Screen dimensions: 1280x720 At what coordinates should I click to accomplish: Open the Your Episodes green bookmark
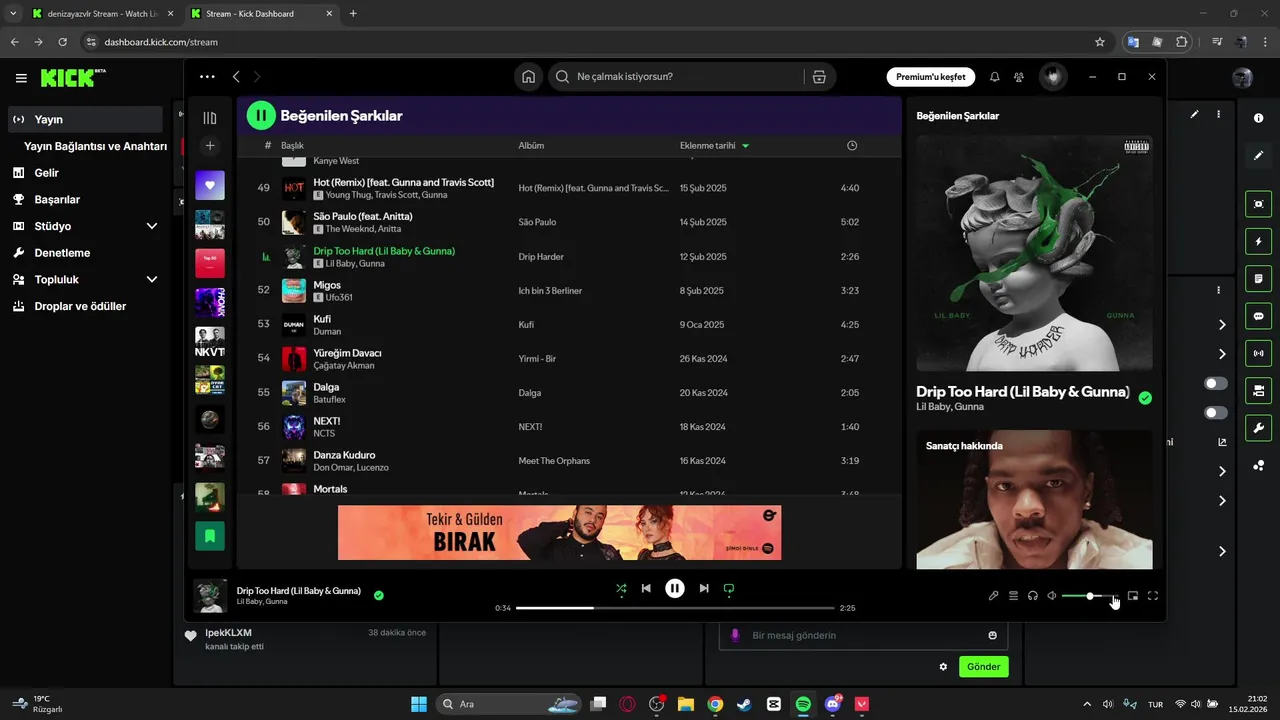tap(210, 536)
